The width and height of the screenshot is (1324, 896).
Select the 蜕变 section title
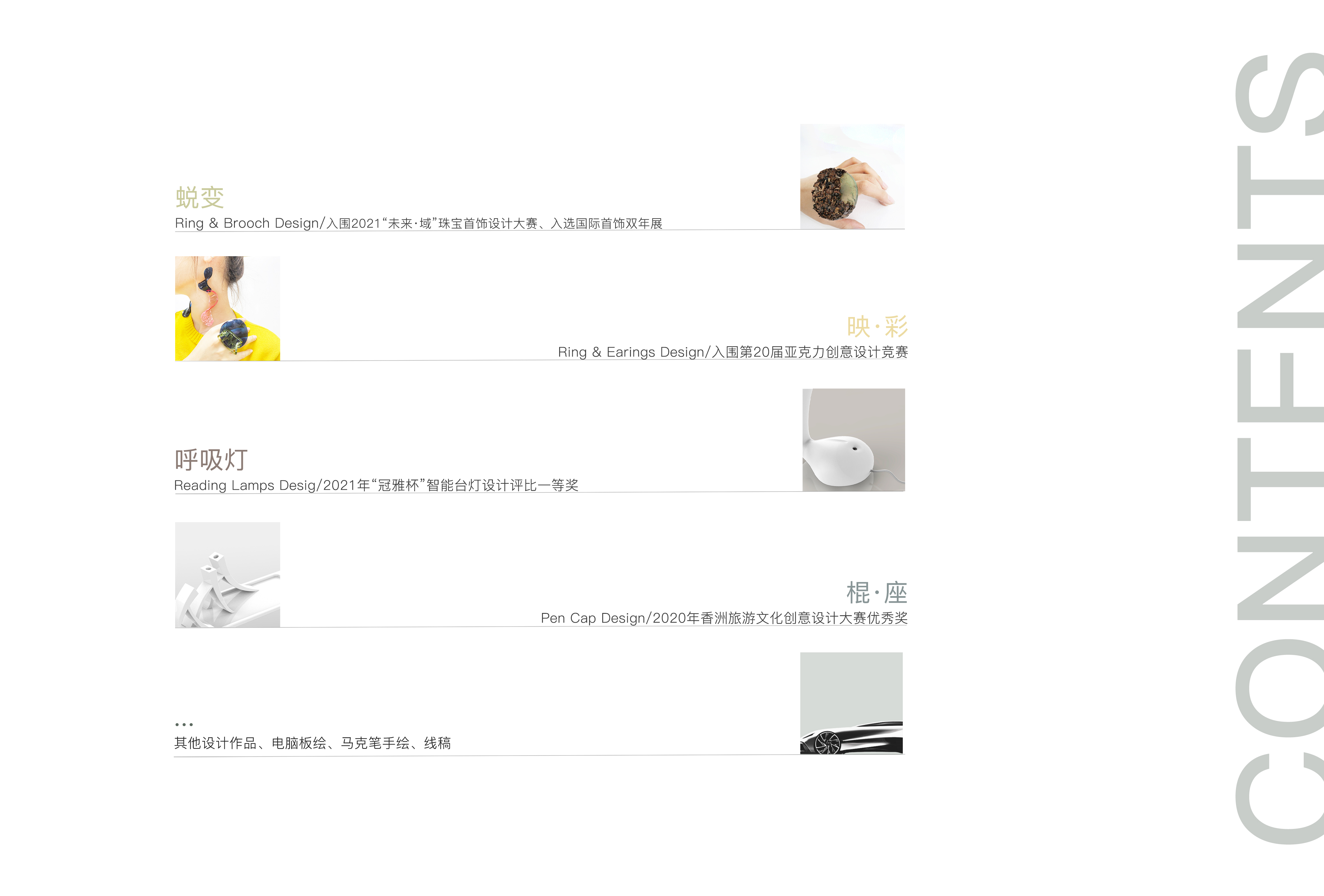point(199,198)
